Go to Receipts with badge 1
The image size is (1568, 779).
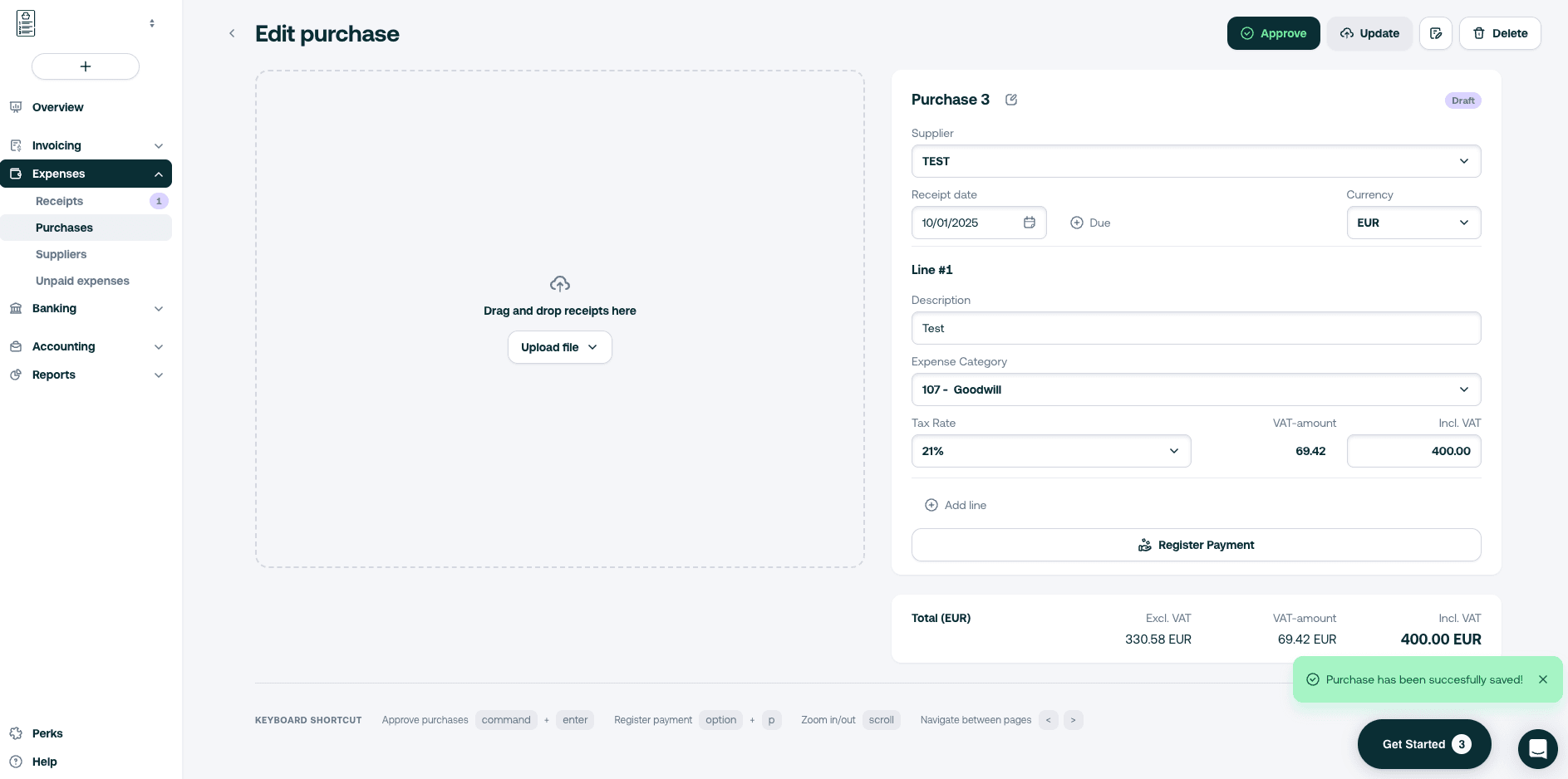(x=59, y=201)
